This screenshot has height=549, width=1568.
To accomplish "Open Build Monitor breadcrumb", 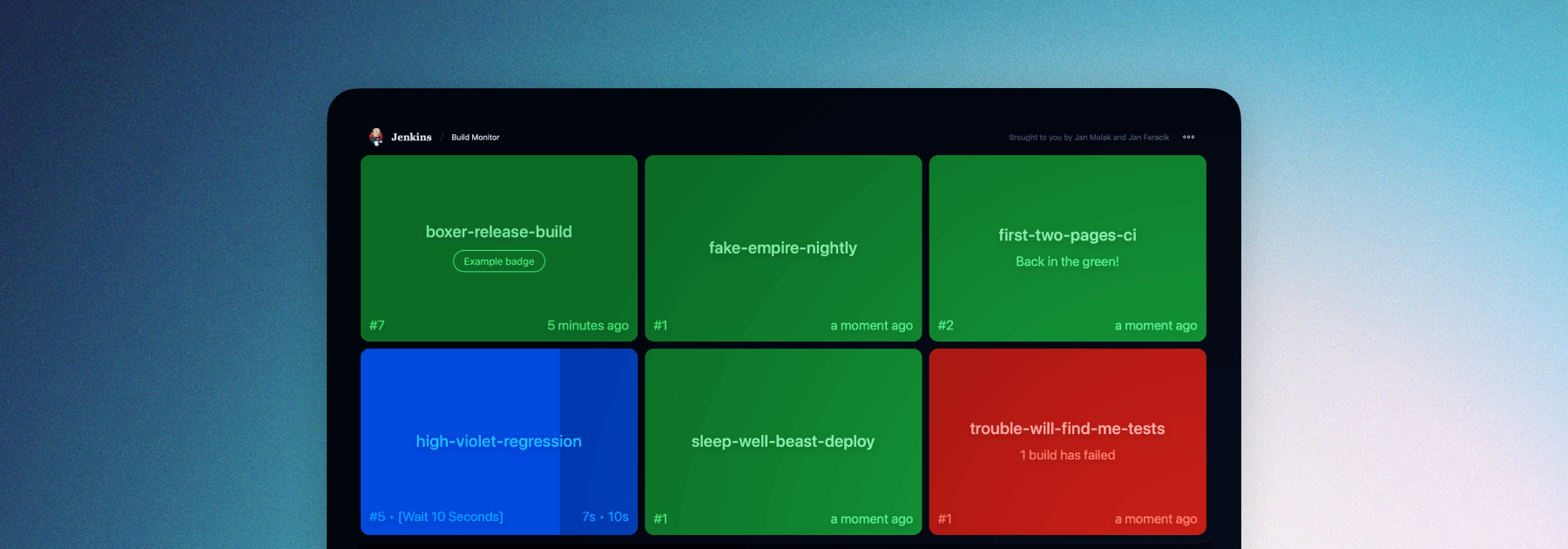I will (476, 138).
